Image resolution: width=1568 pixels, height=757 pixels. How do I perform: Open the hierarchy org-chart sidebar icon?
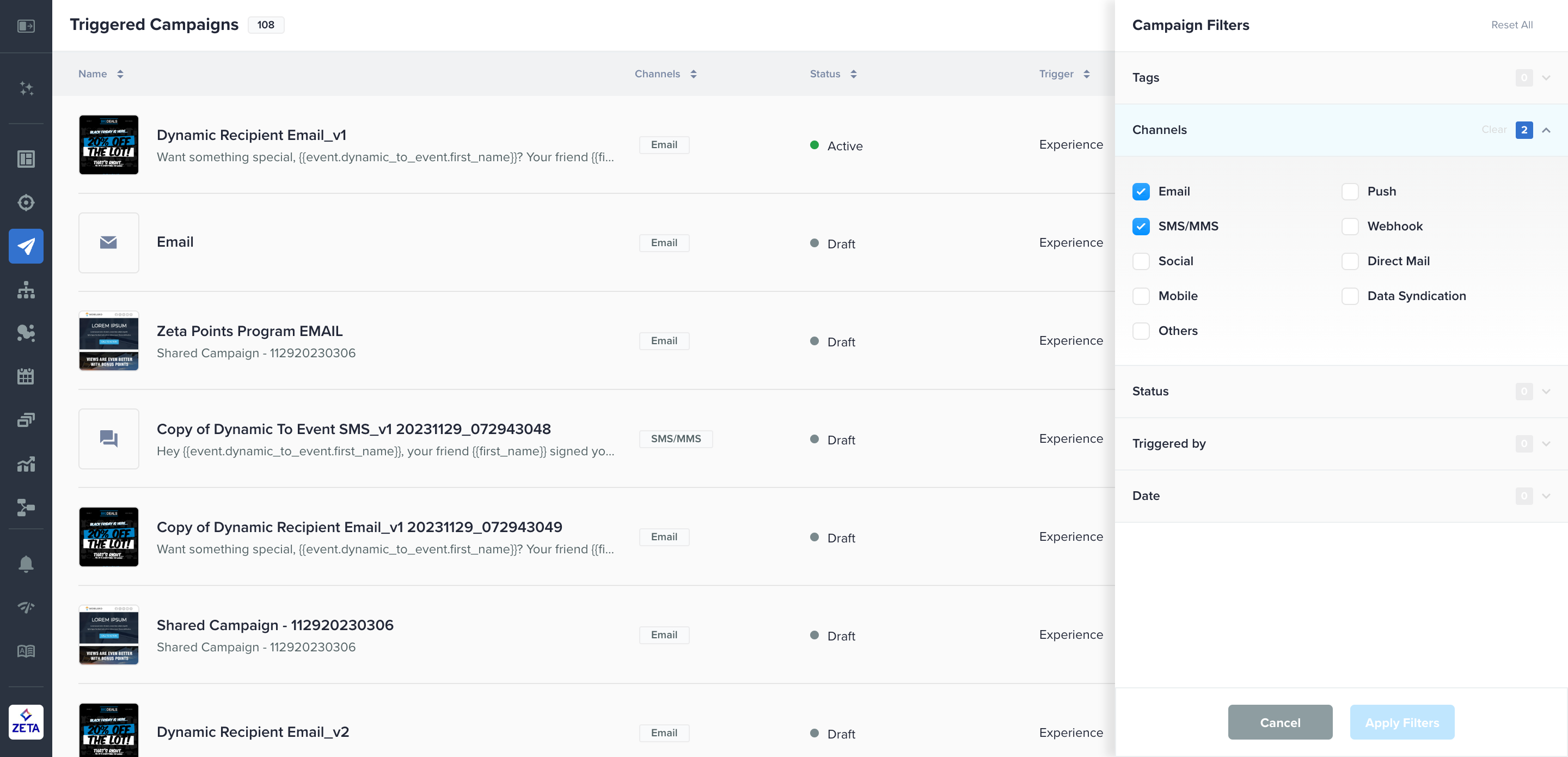point(26,289)
